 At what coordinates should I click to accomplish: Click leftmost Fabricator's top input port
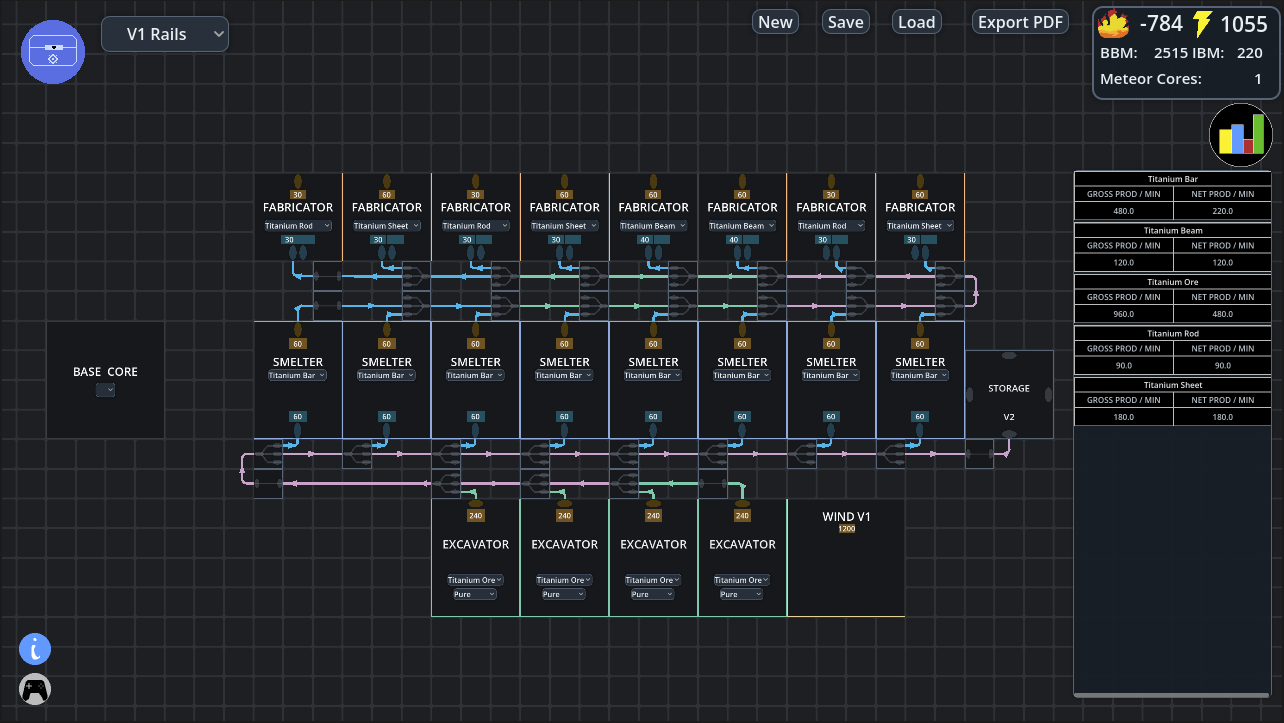(297, 181)
